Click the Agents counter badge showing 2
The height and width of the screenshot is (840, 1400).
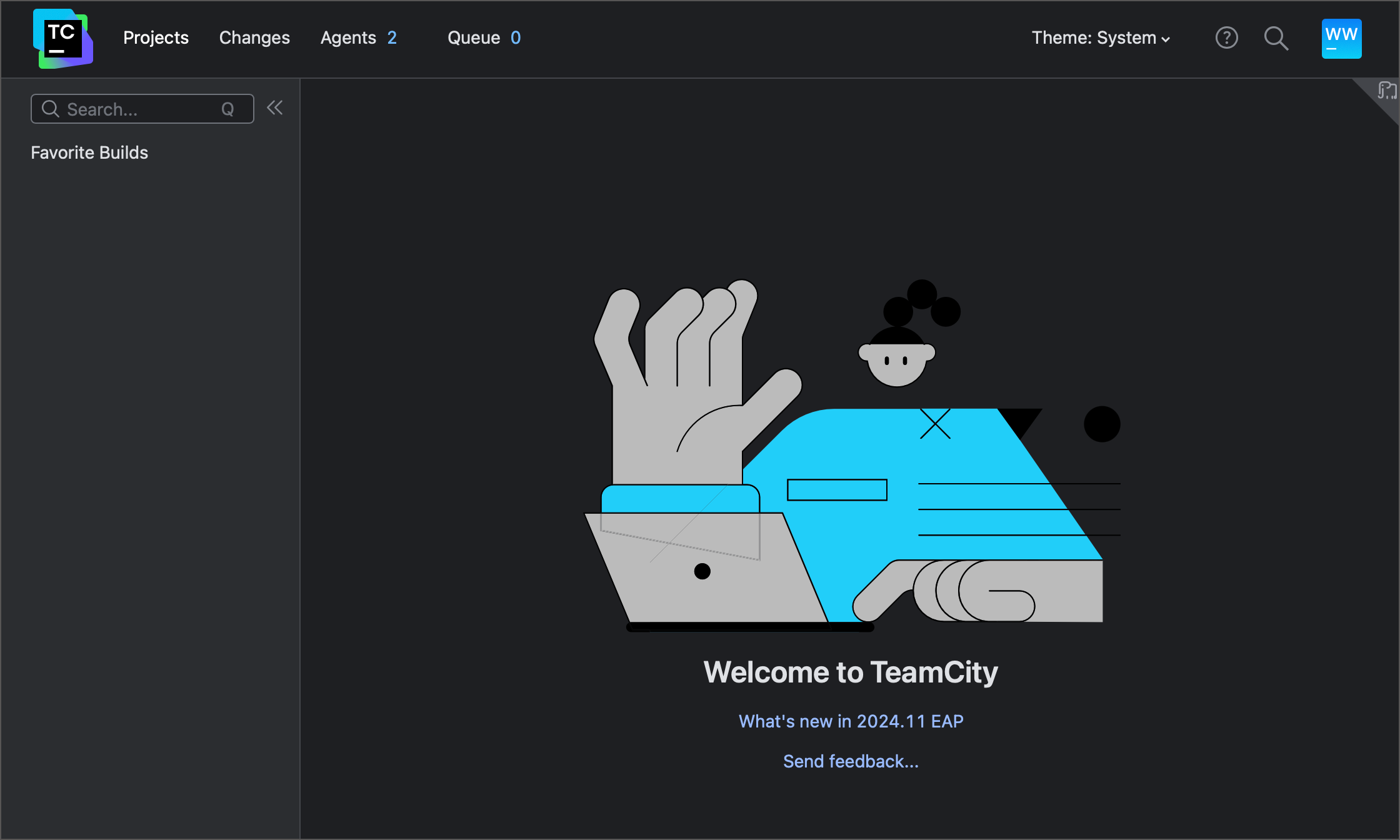391,37
